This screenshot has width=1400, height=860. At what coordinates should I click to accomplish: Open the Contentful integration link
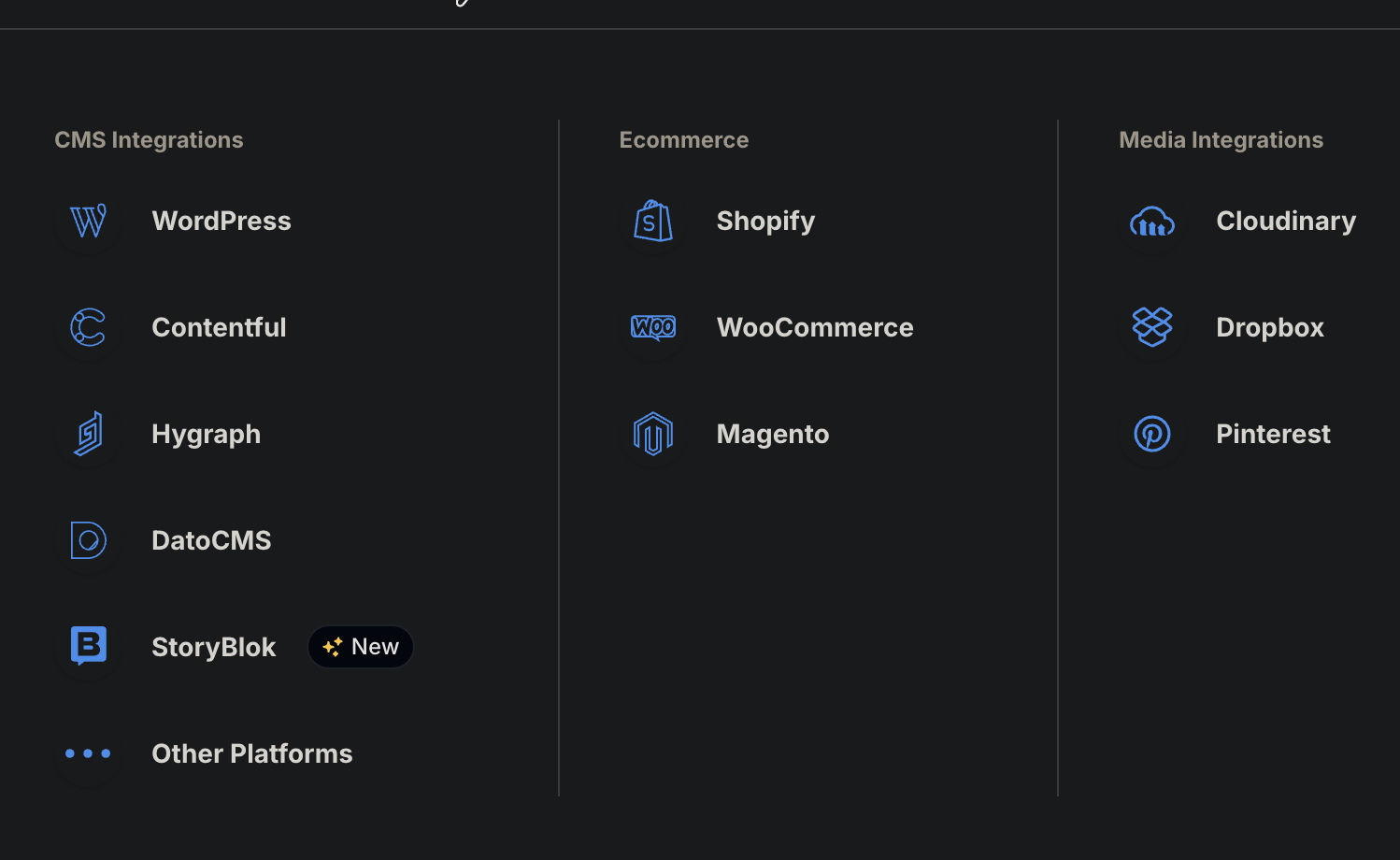point(219,328)
